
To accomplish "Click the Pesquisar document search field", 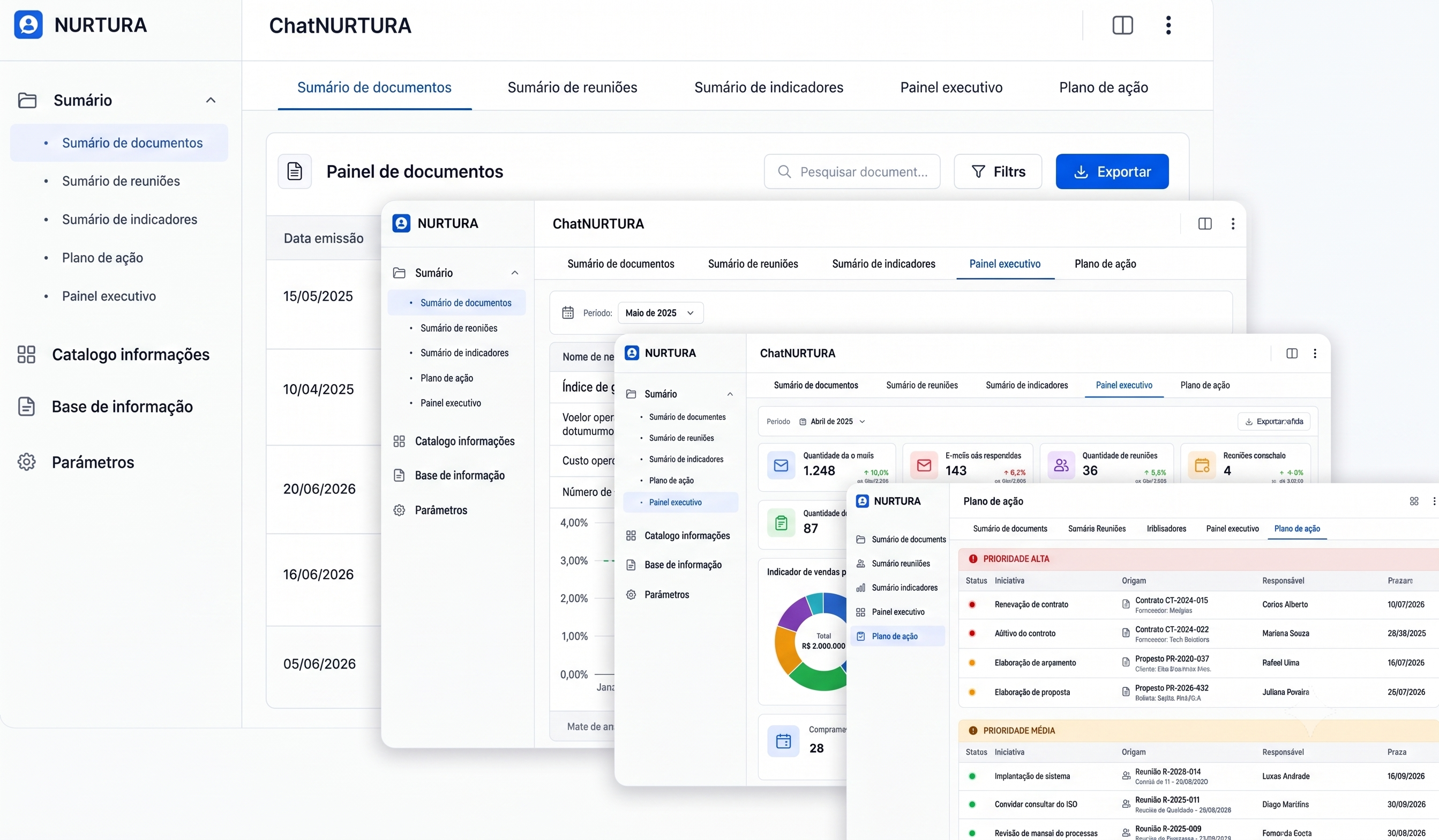I will [852, 171].
